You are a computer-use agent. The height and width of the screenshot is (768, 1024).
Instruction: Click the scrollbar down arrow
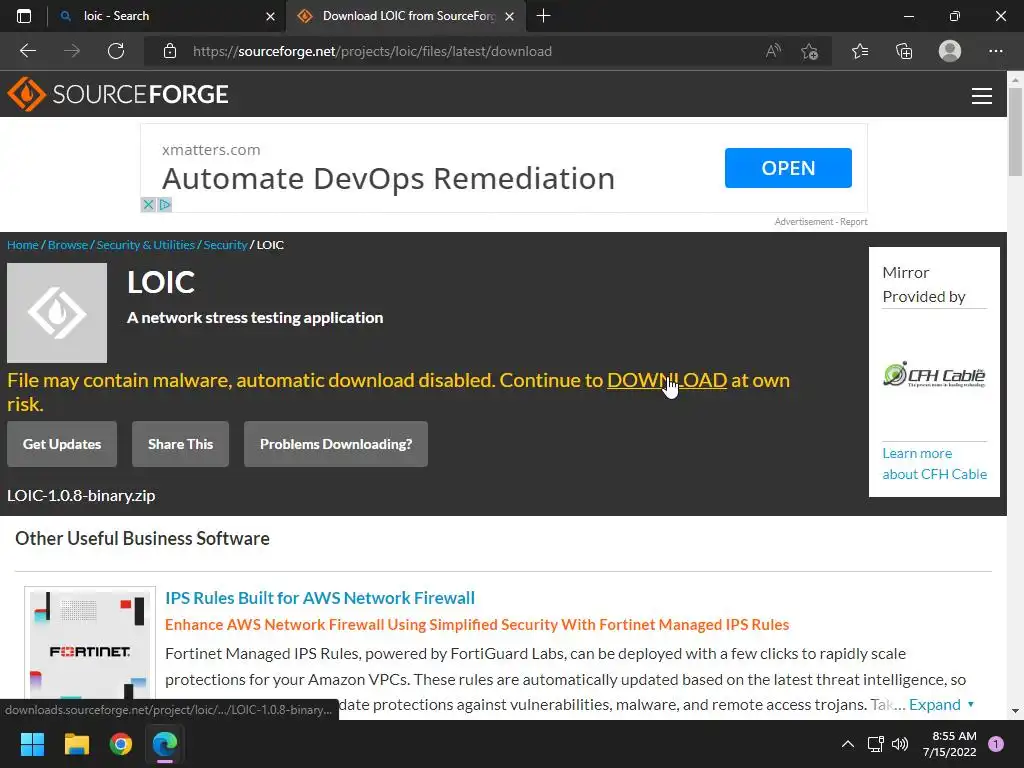[1015, 711]
